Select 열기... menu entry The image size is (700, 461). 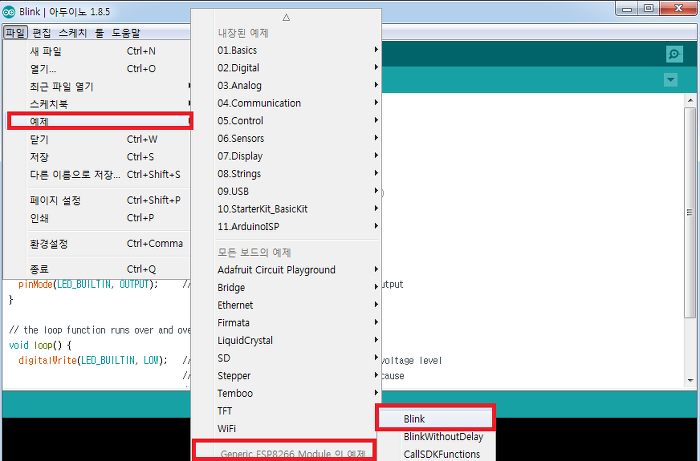[x=97, y=69]
